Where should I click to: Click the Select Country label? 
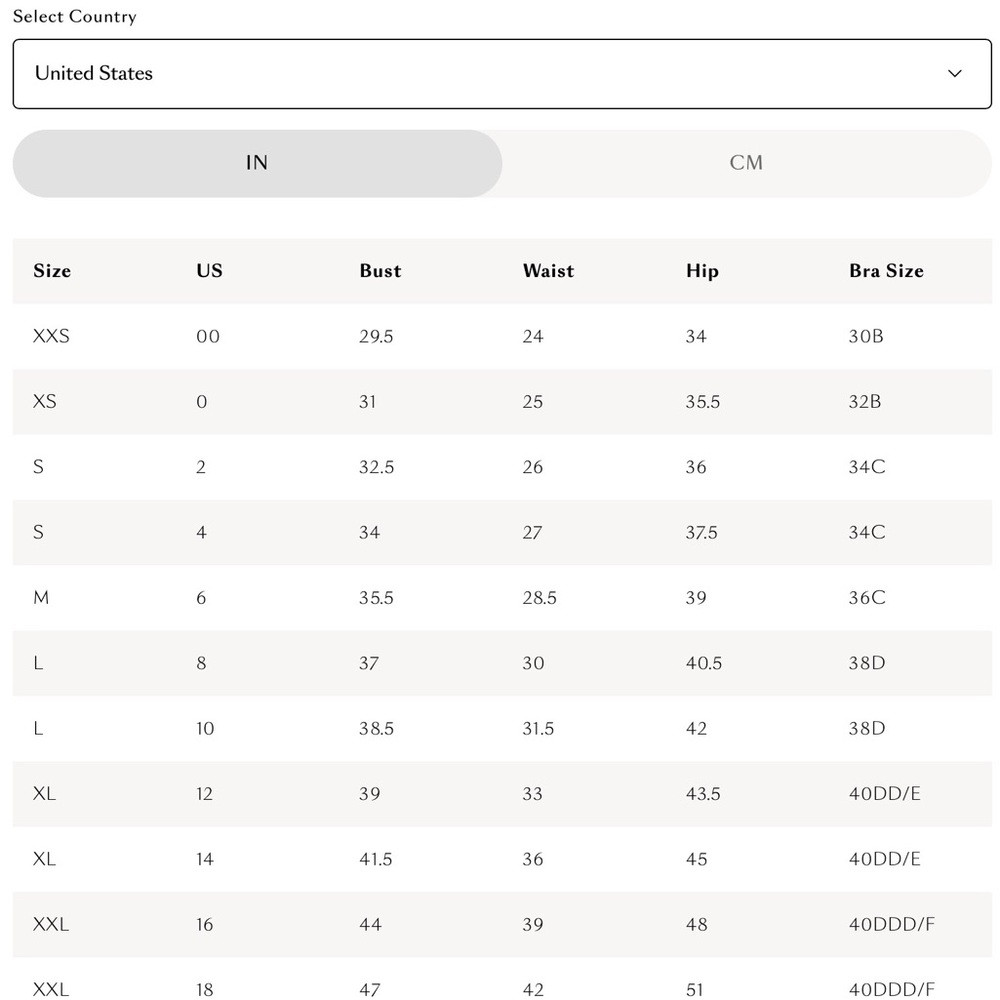click(75, 17)
